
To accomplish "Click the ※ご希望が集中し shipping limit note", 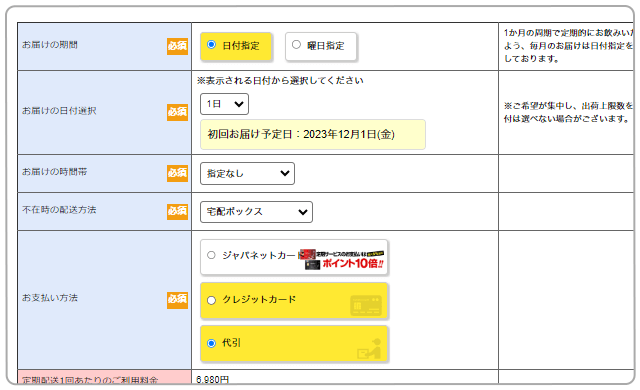I will (x=568, y=112).
